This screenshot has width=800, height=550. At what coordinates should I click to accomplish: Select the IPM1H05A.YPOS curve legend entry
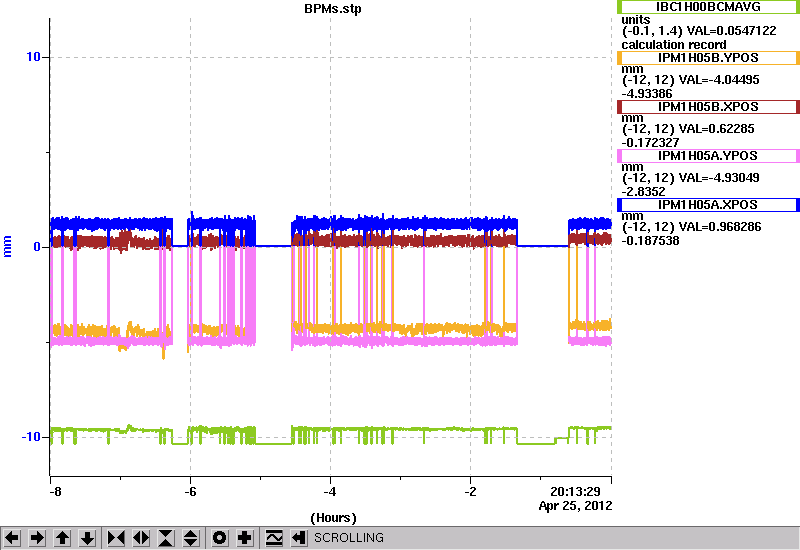pyautogui.click(x=708, y=156)
